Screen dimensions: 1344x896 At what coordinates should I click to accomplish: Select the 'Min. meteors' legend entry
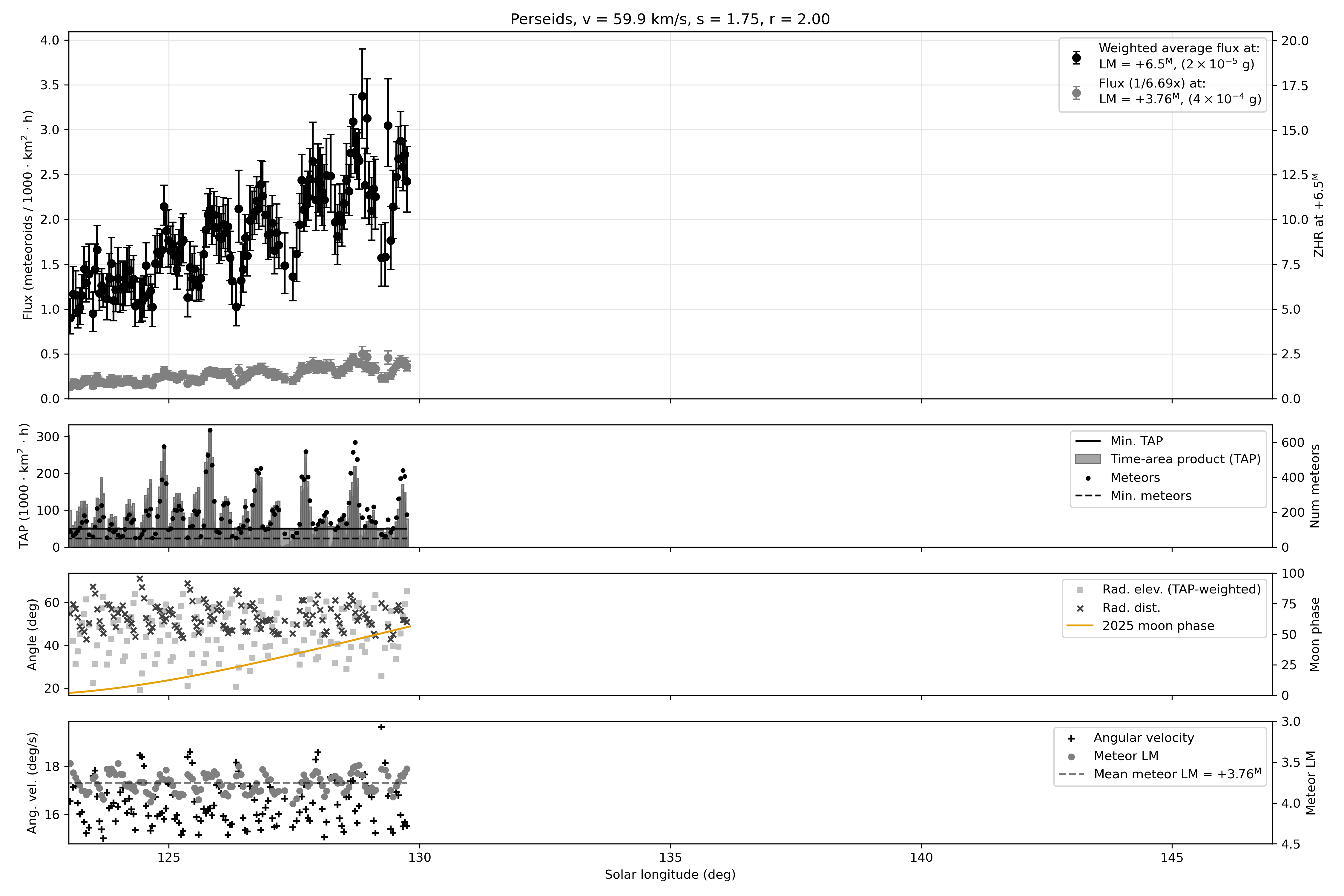pos(1151,496)
